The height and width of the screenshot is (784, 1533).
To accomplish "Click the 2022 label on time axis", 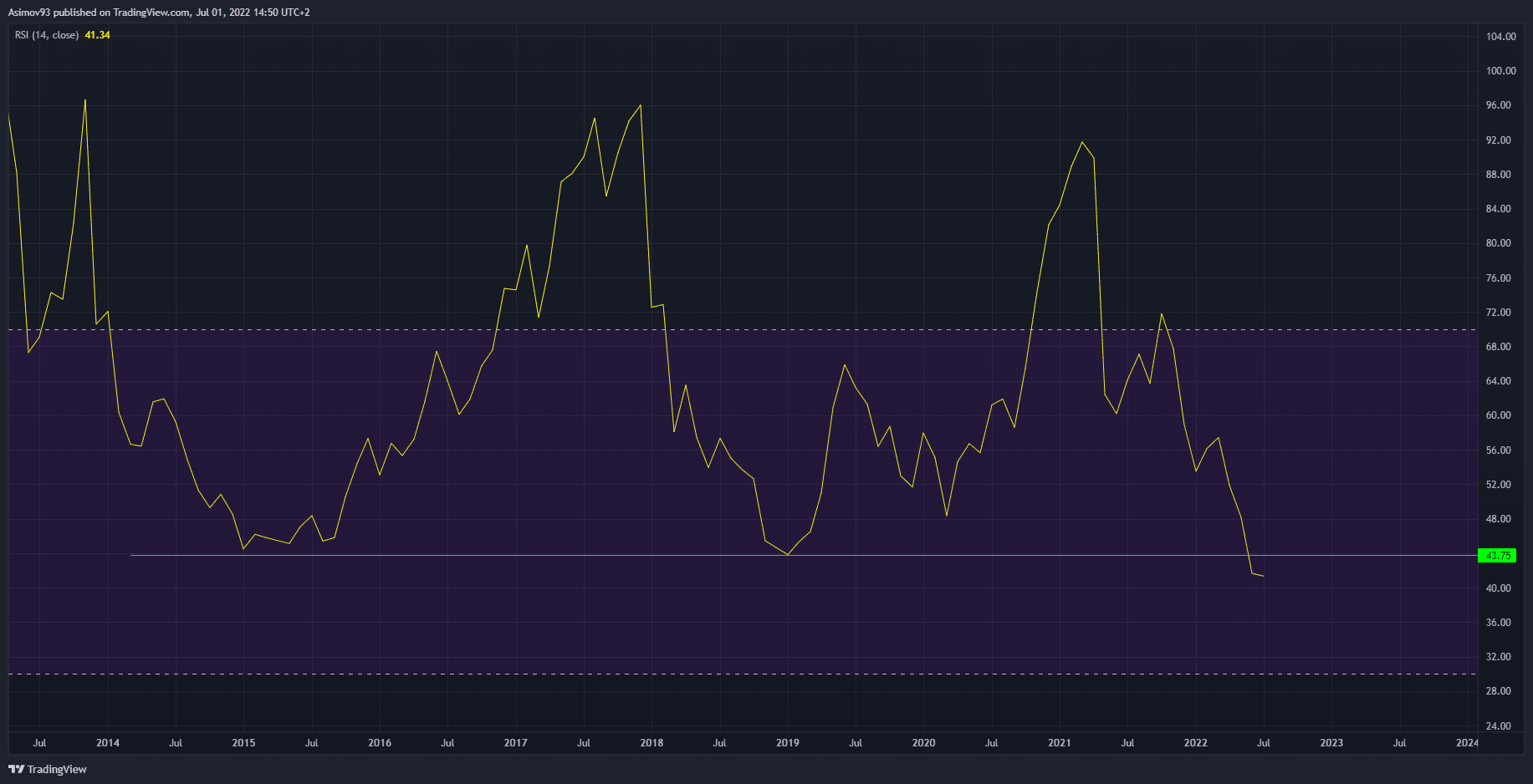I will tap(1195, 743).
